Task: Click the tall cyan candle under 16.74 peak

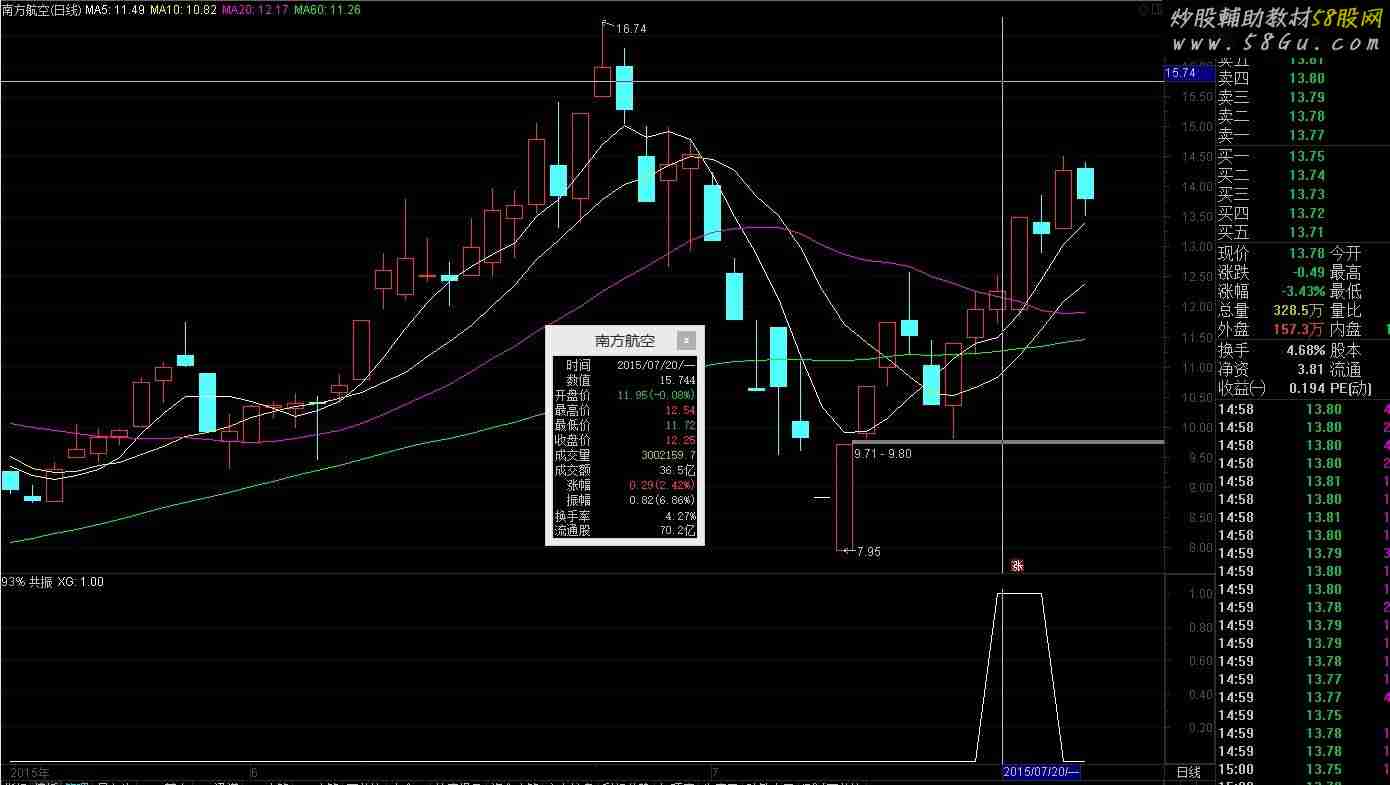Action: pyautogui.click(x=624, y=88)
